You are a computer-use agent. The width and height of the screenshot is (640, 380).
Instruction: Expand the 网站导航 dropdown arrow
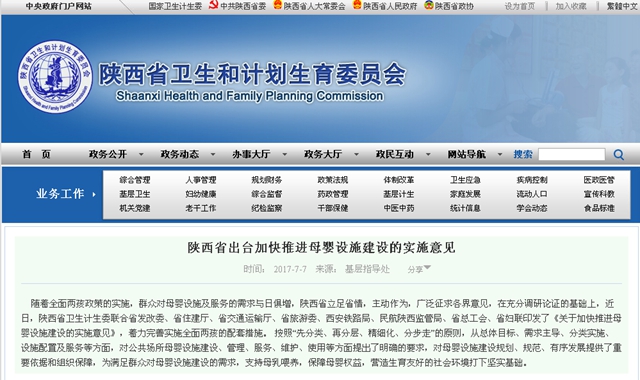click(500, 154)
